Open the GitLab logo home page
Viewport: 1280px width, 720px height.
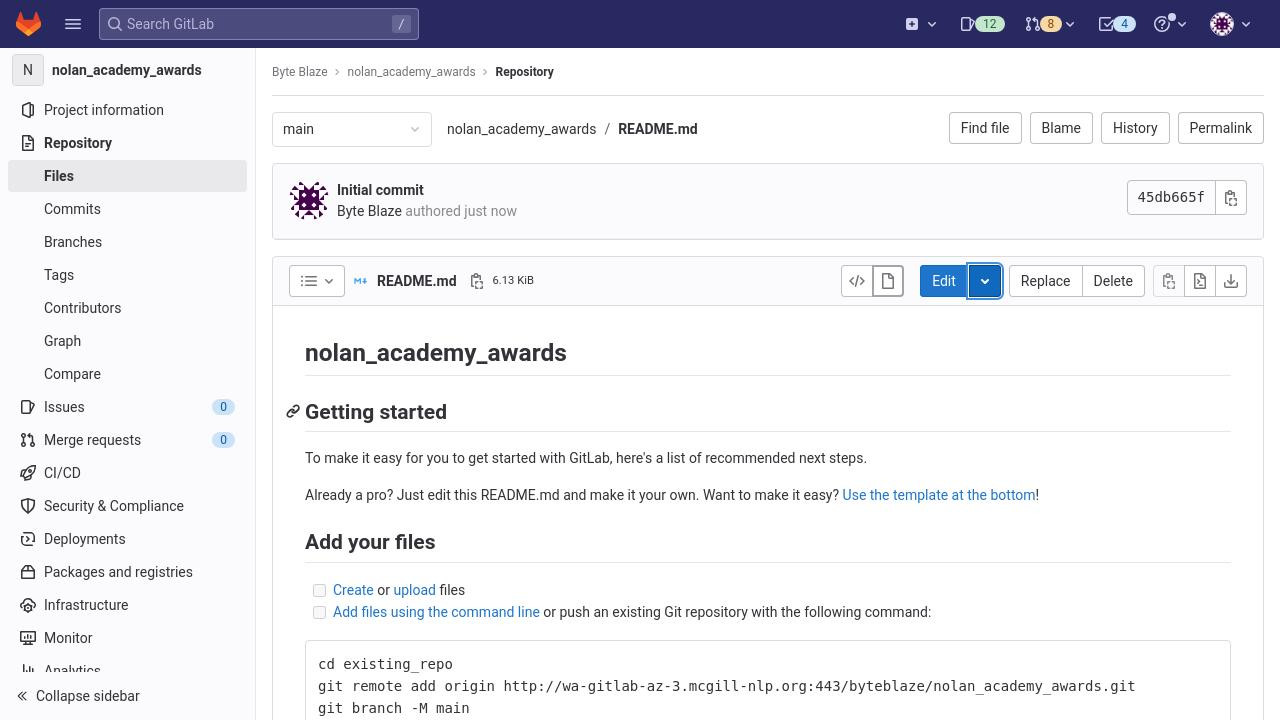pyautogui.click(x=28, y=24)
